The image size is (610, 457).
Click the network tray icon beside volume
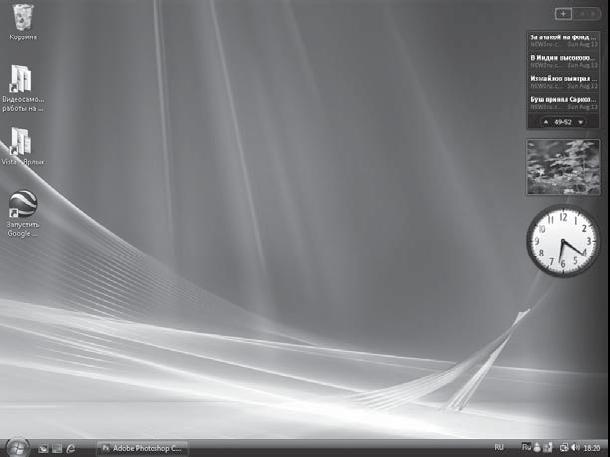[564, 448]
